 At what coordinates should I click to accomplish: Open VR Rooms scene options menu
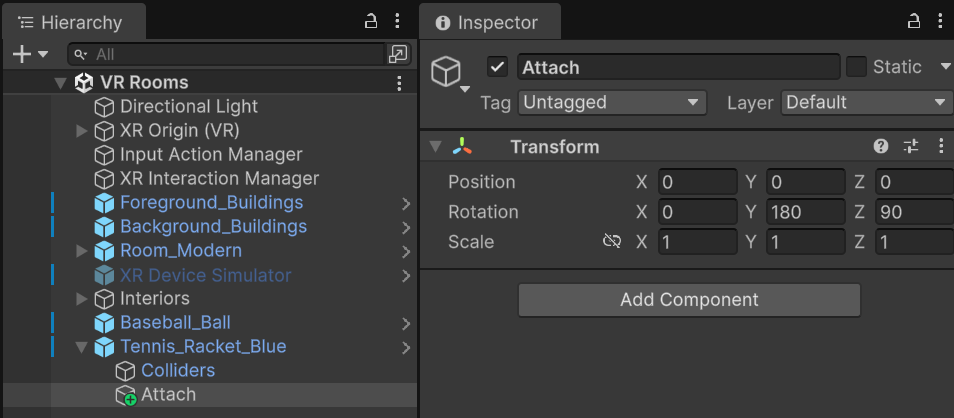(x=400, y=83)
